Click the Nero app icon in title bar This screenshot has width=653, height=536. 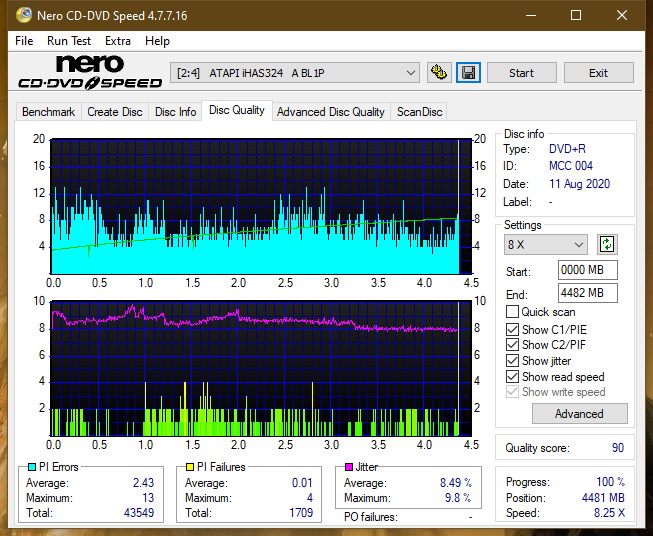click(24, 15)
